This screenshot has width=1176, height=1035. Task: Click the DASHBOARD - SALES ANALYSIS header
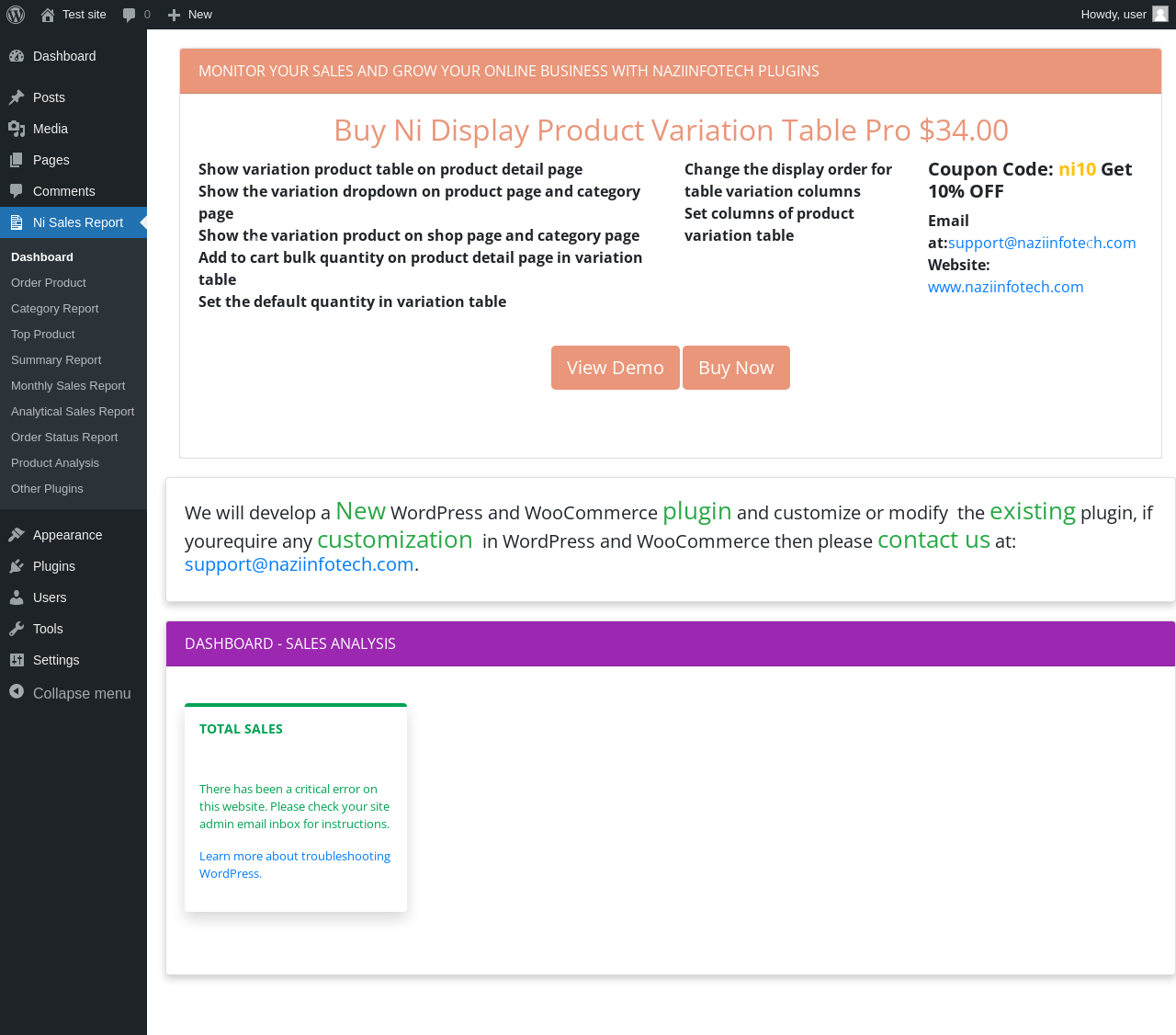[290, 643]
